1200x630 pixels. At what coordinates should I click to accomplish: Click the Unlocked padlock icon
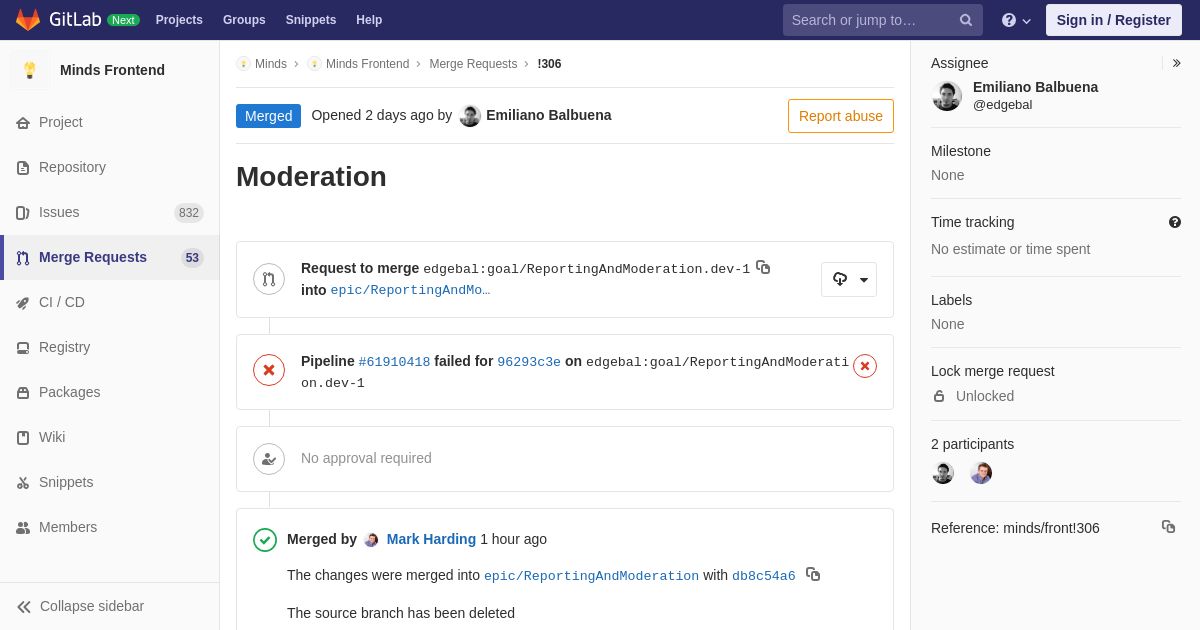(x=939, y=396)
